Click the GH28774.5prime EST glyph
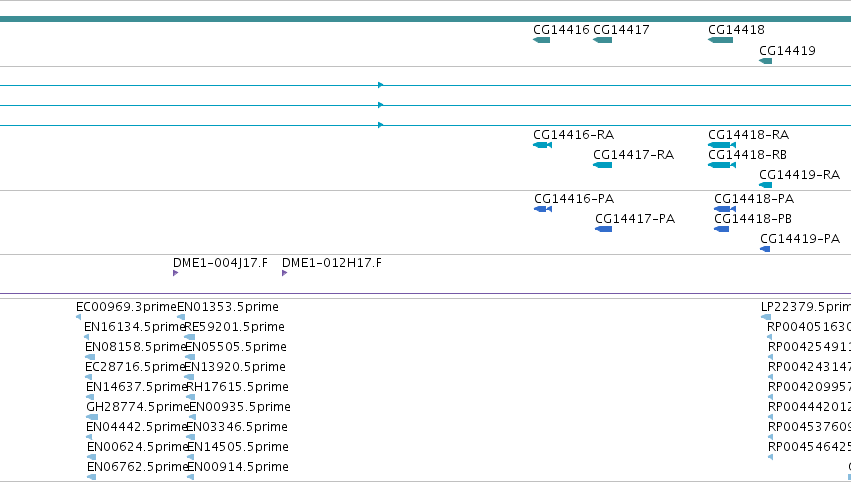This screenshot has height=482, width=851. 92,417
